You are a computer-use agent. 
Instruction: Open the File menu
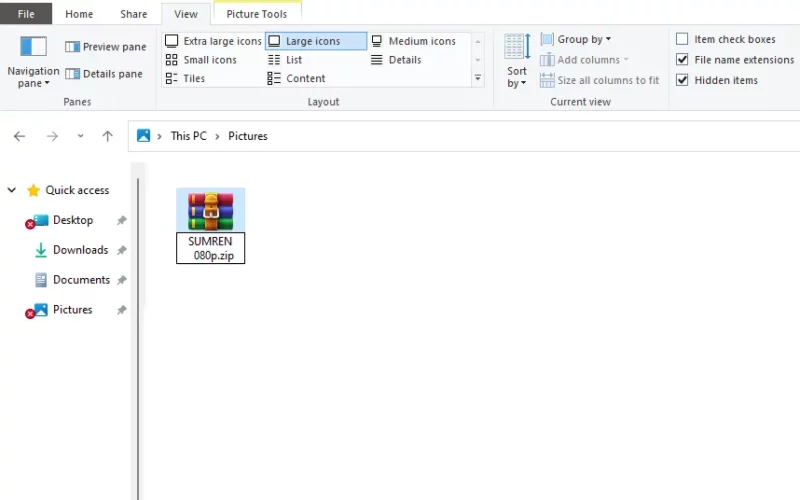click(26, 14)
